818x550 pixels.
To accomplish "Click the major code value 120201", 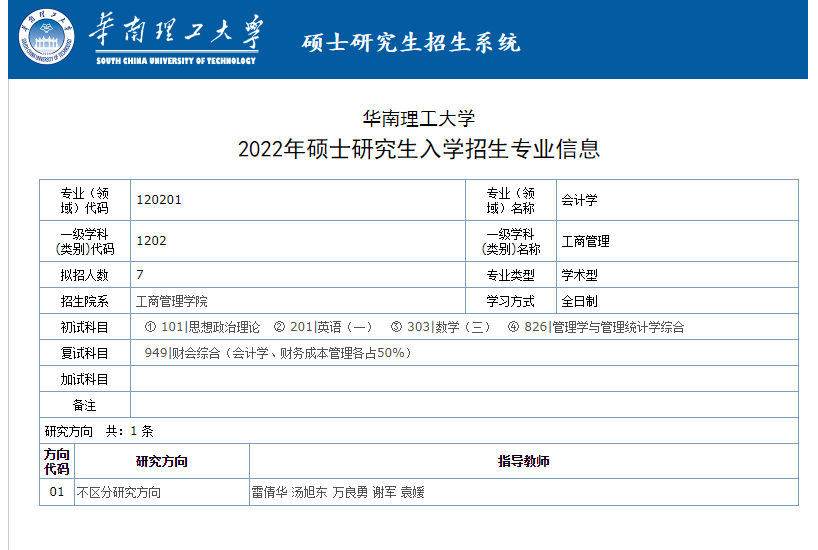I will point(159,200).
